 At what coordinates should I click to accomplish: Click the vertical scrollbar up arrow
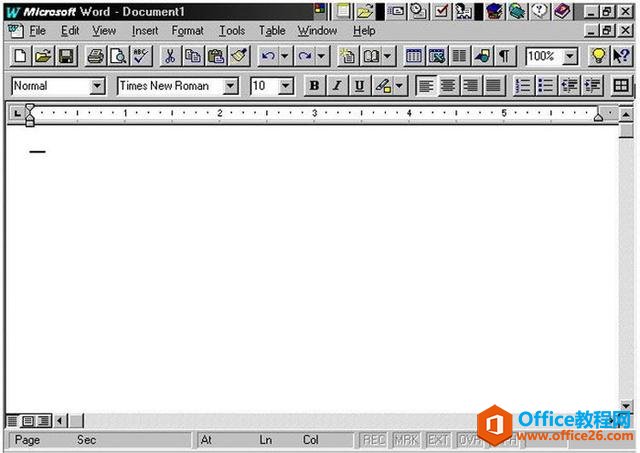(x=626, y=114)
